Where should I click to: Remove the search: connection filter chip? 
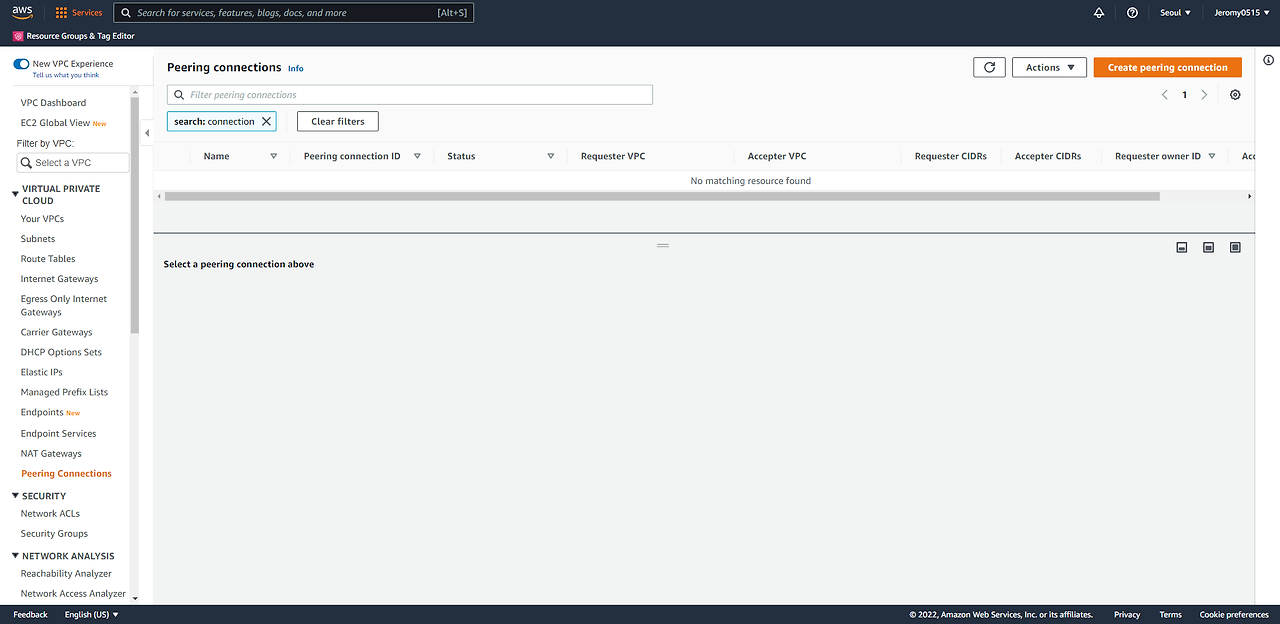tap(266, 121)
